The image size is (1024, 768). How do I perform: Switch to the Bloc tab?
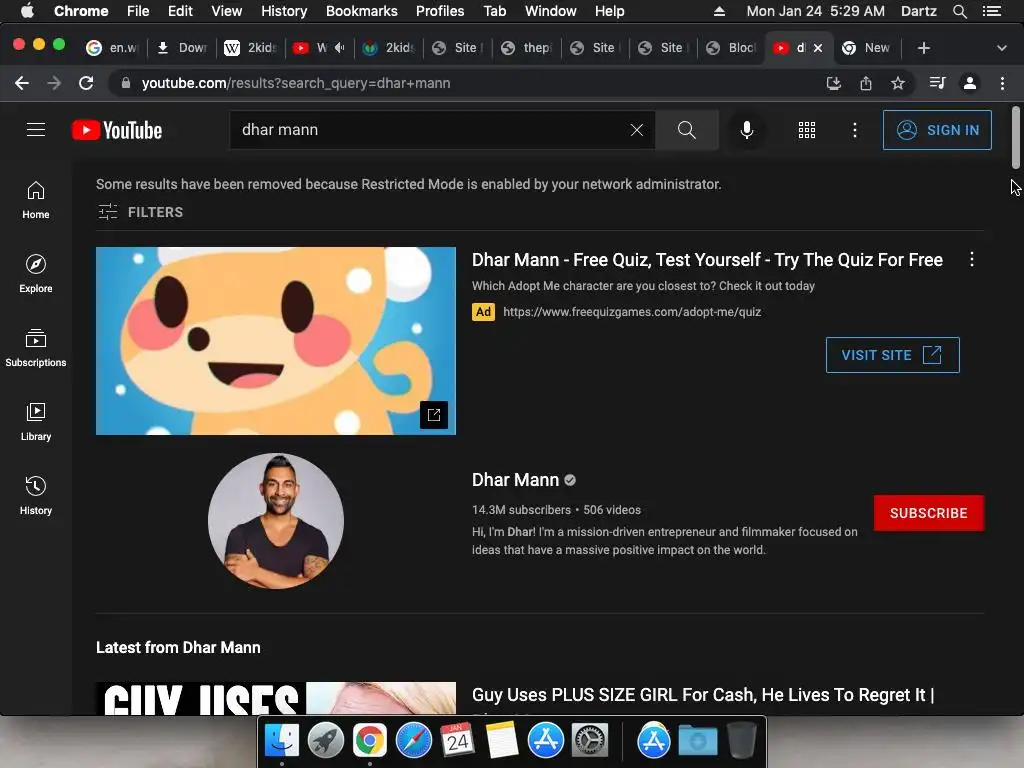click(731, 48)
